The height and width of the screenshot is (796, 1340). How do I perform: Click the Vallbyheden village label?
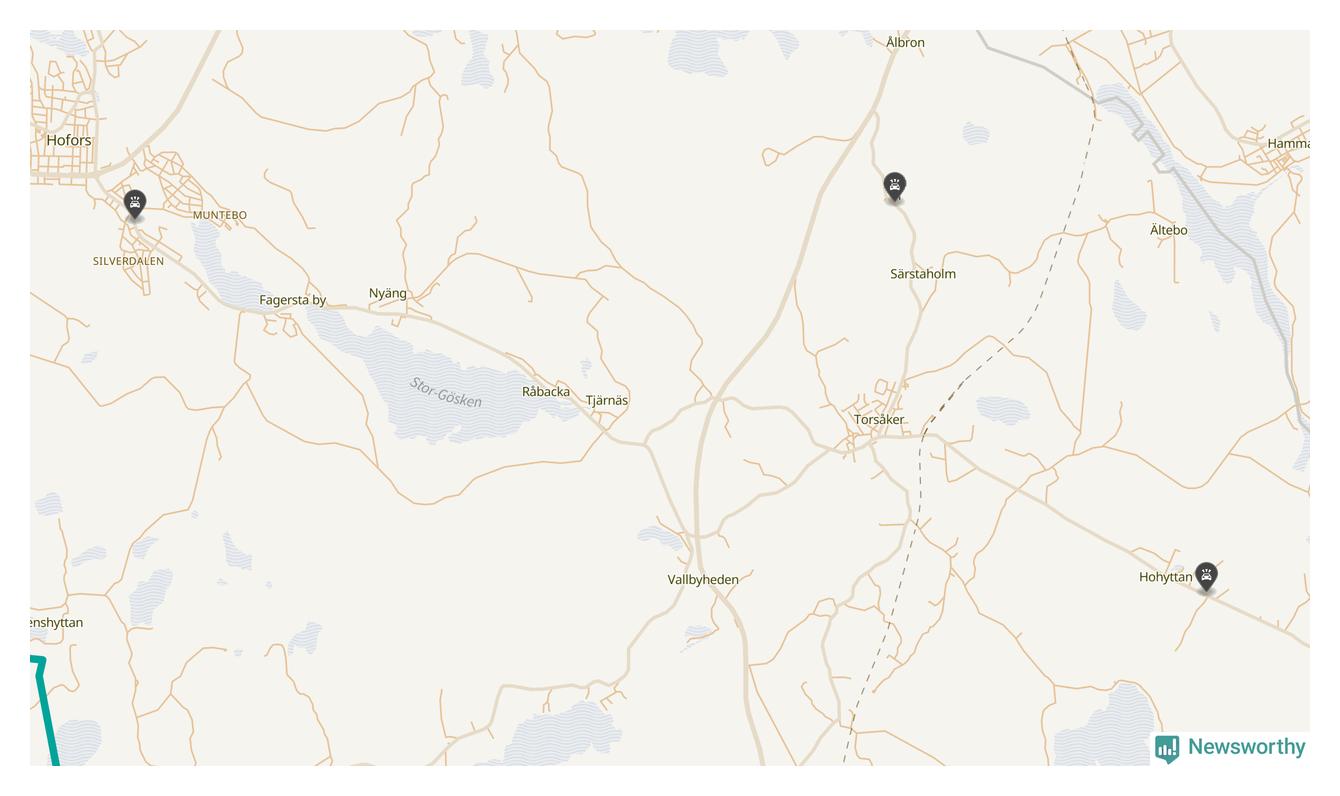tap(703, 580)
